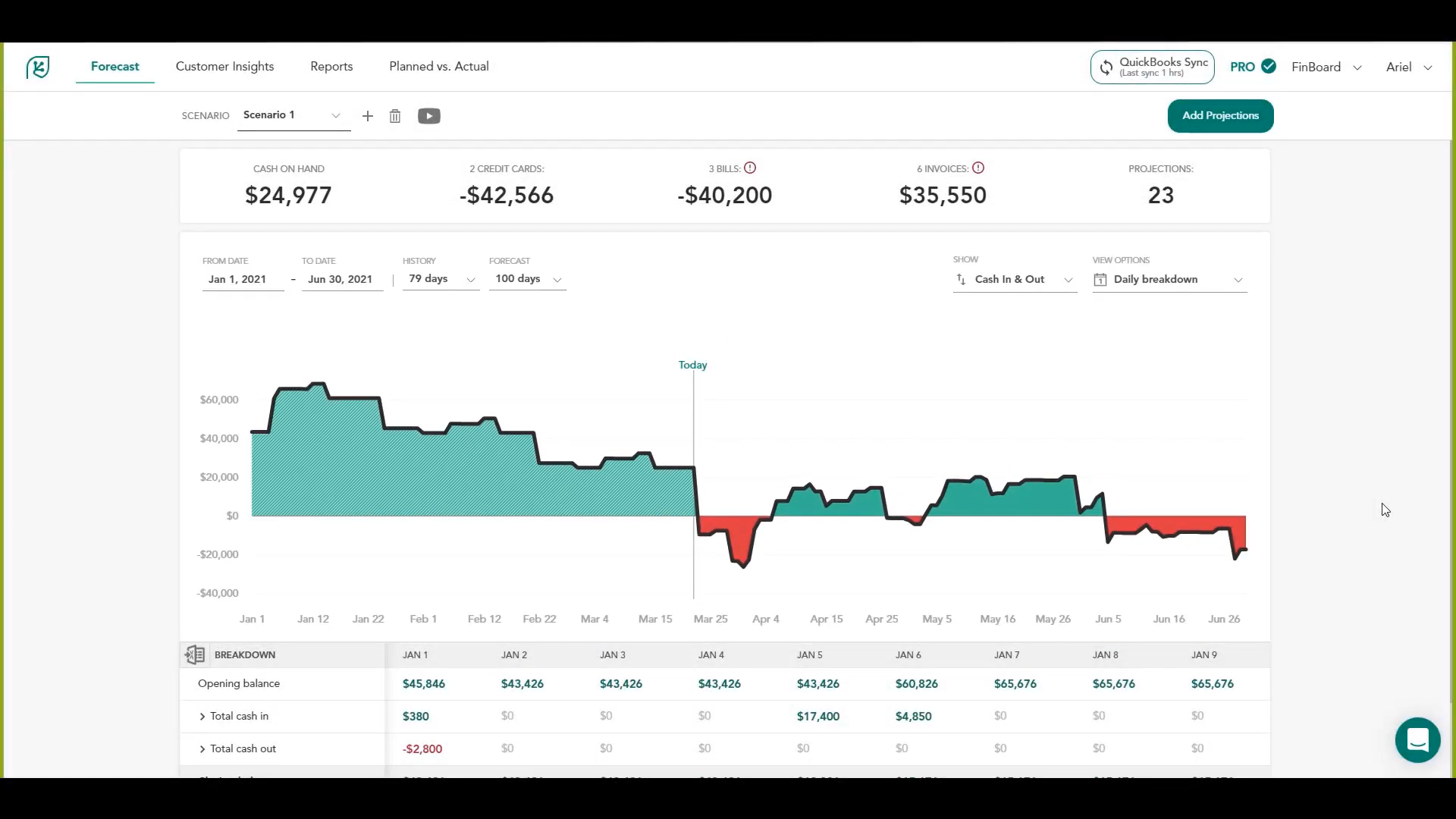The width and height of the screenshot is (1456, 819).
Task: Click the add new scenario (+) icon
Action: tap(367, 115)
